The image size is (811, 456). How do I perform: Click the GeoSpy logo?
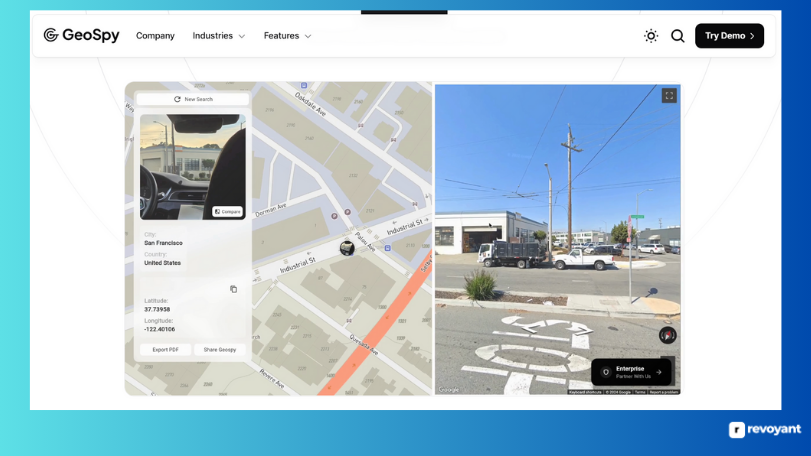81,35
